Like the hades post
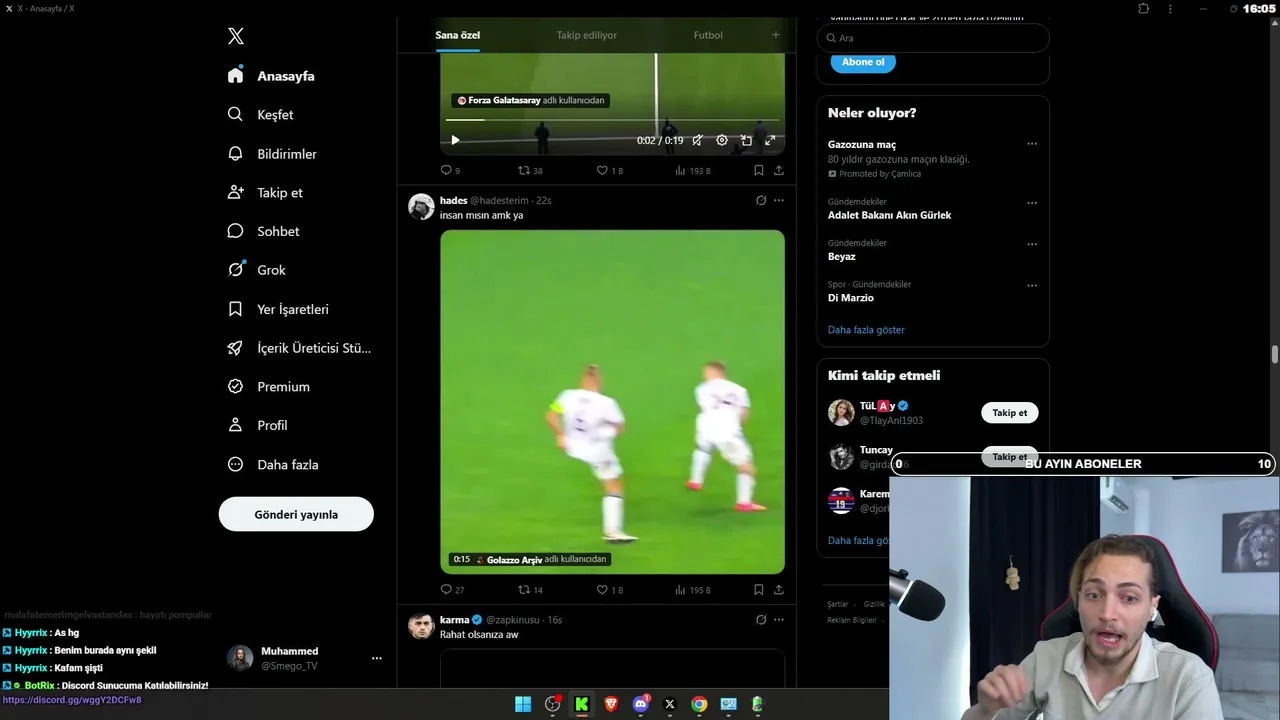Viewport: 1280px width, 720px height. 609,590
